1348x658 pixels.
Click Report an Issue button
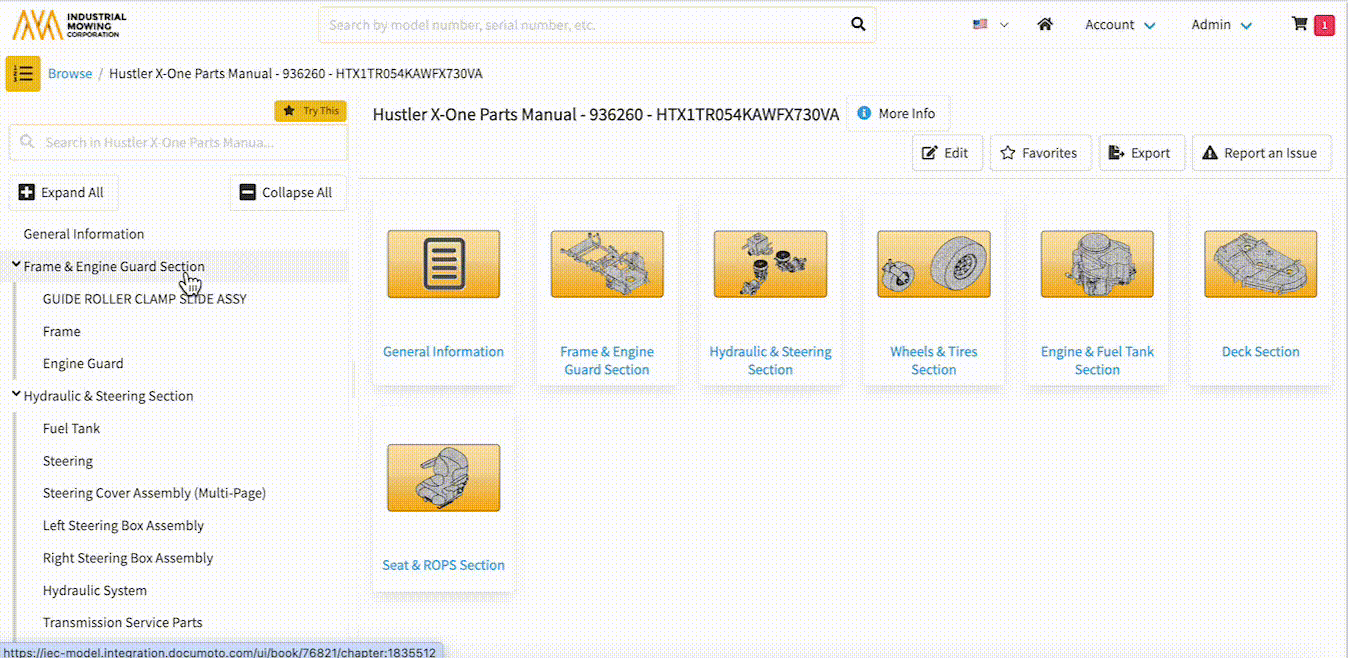(1260, 153)
